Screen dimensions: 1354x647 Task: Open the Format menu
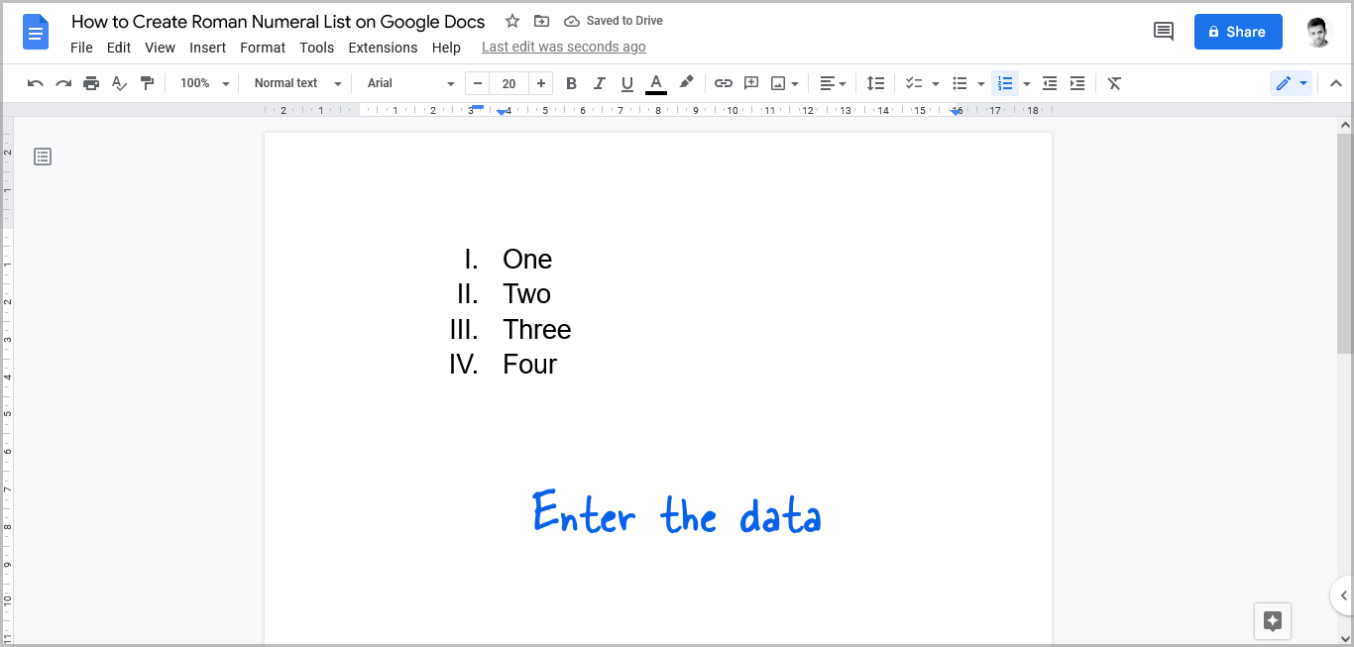(x=262, y=47)
